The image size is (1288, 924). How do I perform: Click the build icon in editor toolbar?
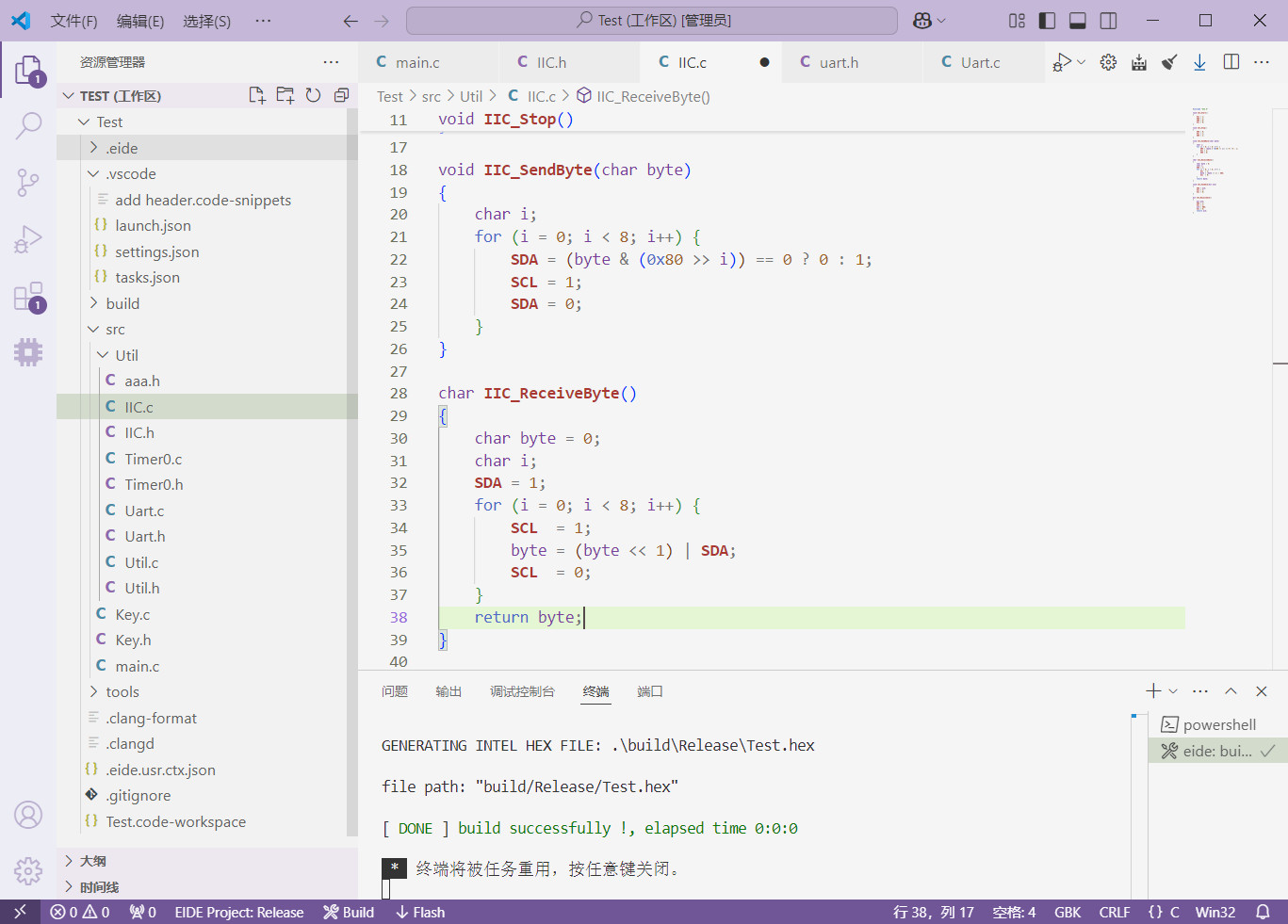click(x=1139, y=62)
